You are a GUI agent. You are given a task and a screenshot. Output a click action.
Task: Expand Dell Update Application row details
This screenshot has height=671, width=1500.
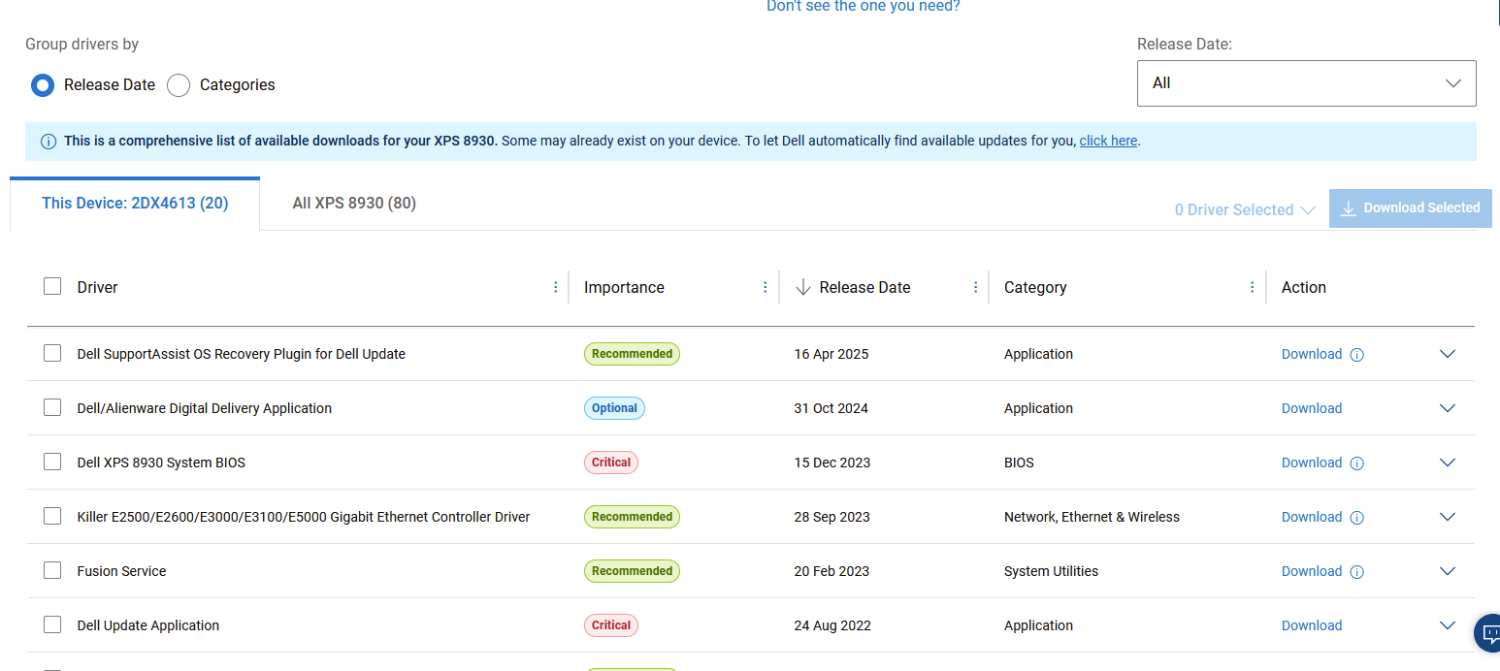coord(1447,625)
